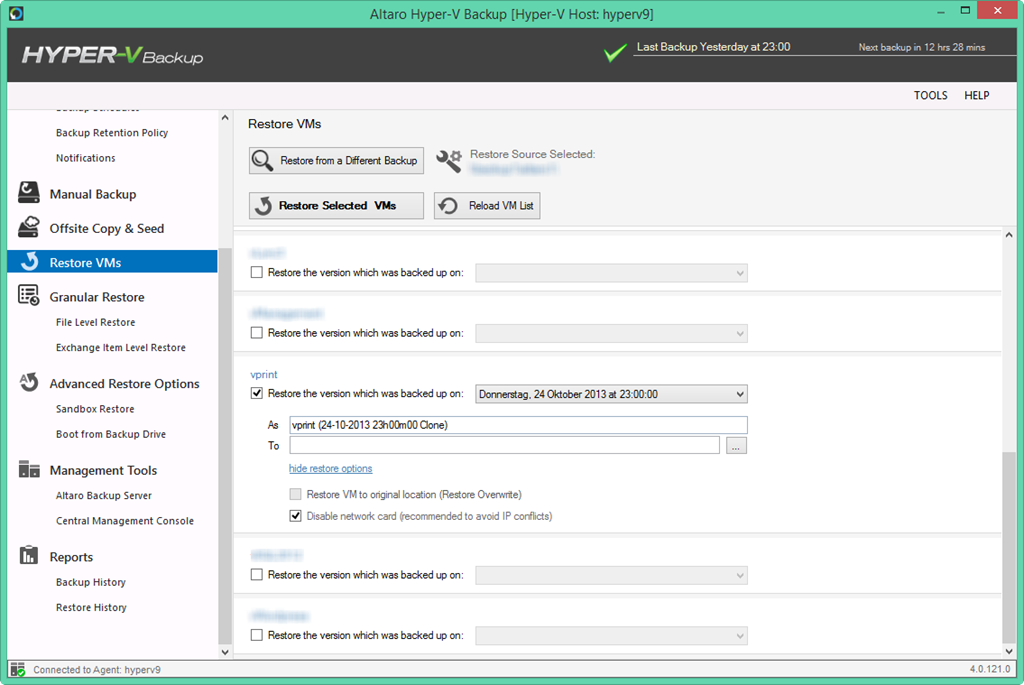Open the bottommost VM's version dropdown
1024x685 pixels.
click(x=611, y=635)
